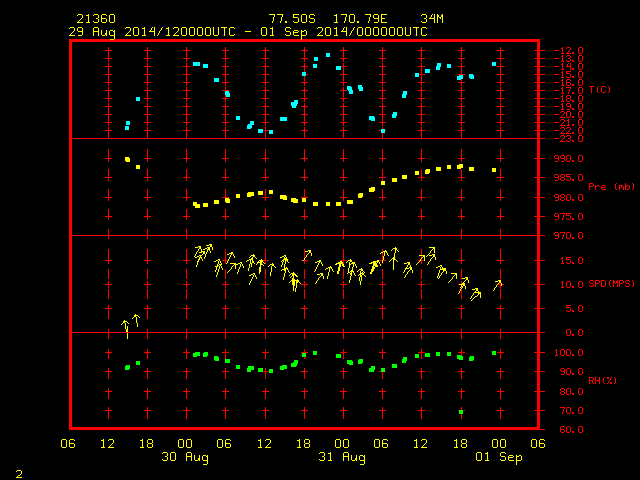The image size is (640, 480).
Task: Click the 01 Sep date label
Action: coord(499,457)
